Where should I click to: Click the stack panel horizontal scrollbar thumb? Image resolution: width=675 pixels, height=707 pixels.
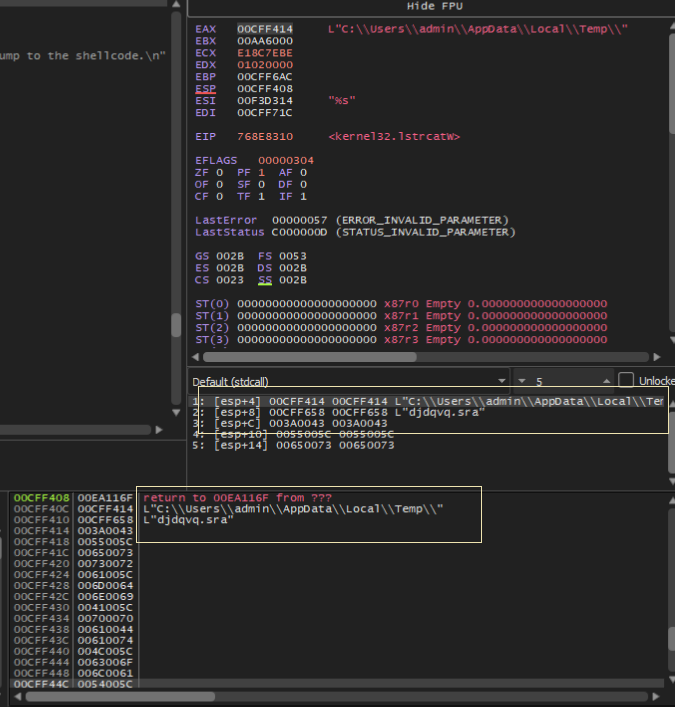coord(120,697)
